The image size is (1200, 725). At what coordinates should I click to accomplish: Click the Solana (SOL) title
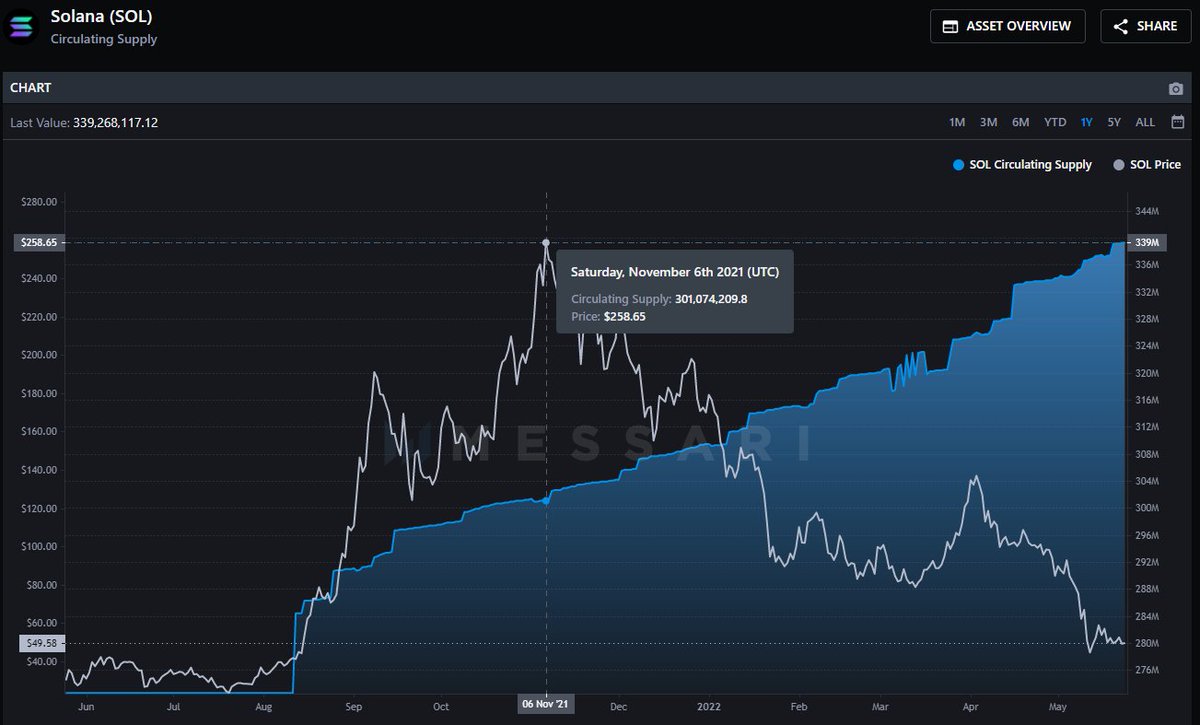coord(101,16)
